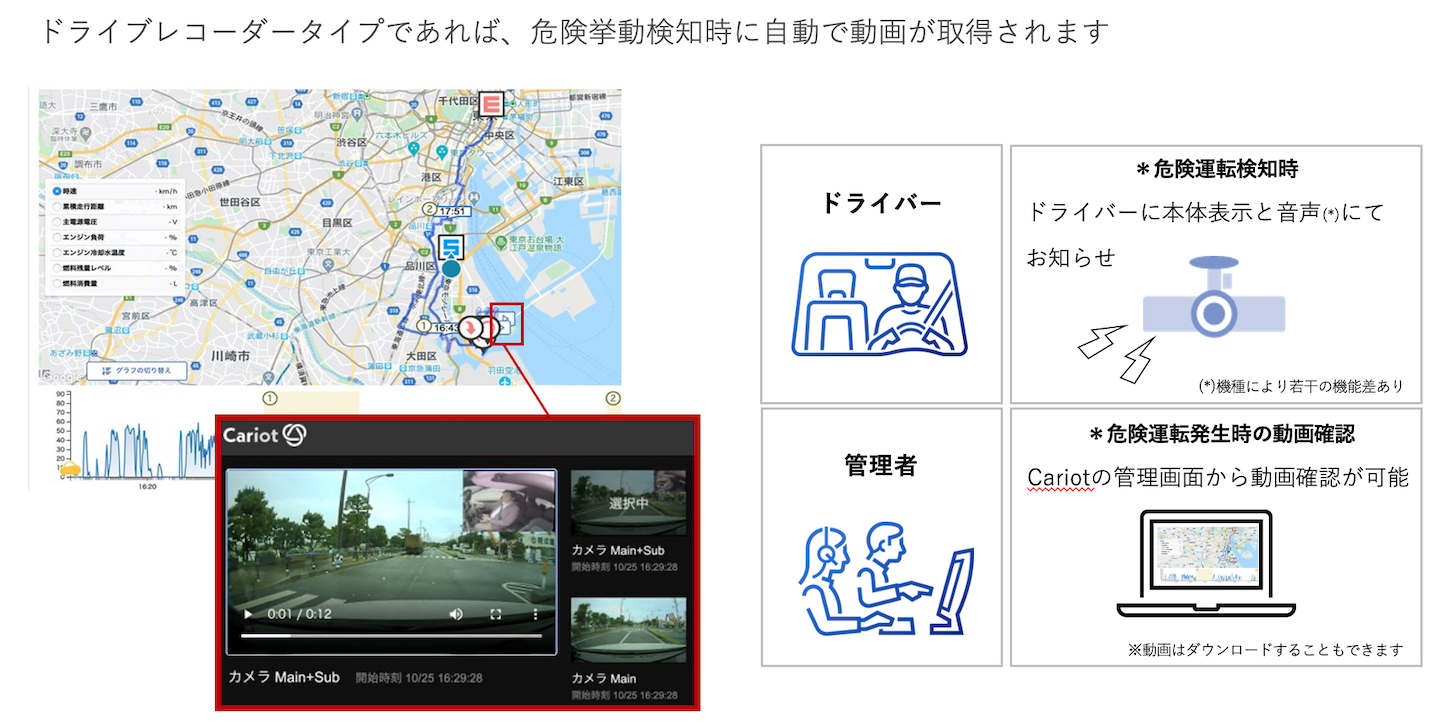Seek using the video progress bar
The width and height of the screenshot is (1447, 728).
click(392, 635)
